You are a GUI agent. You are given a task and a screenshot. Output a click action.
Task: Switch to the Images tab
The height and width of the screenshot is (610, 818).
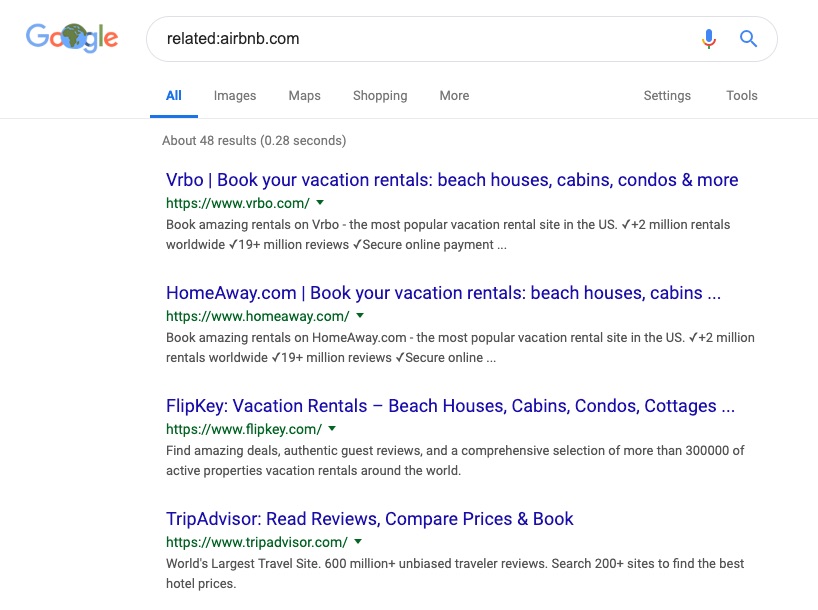tap(235, 95)
